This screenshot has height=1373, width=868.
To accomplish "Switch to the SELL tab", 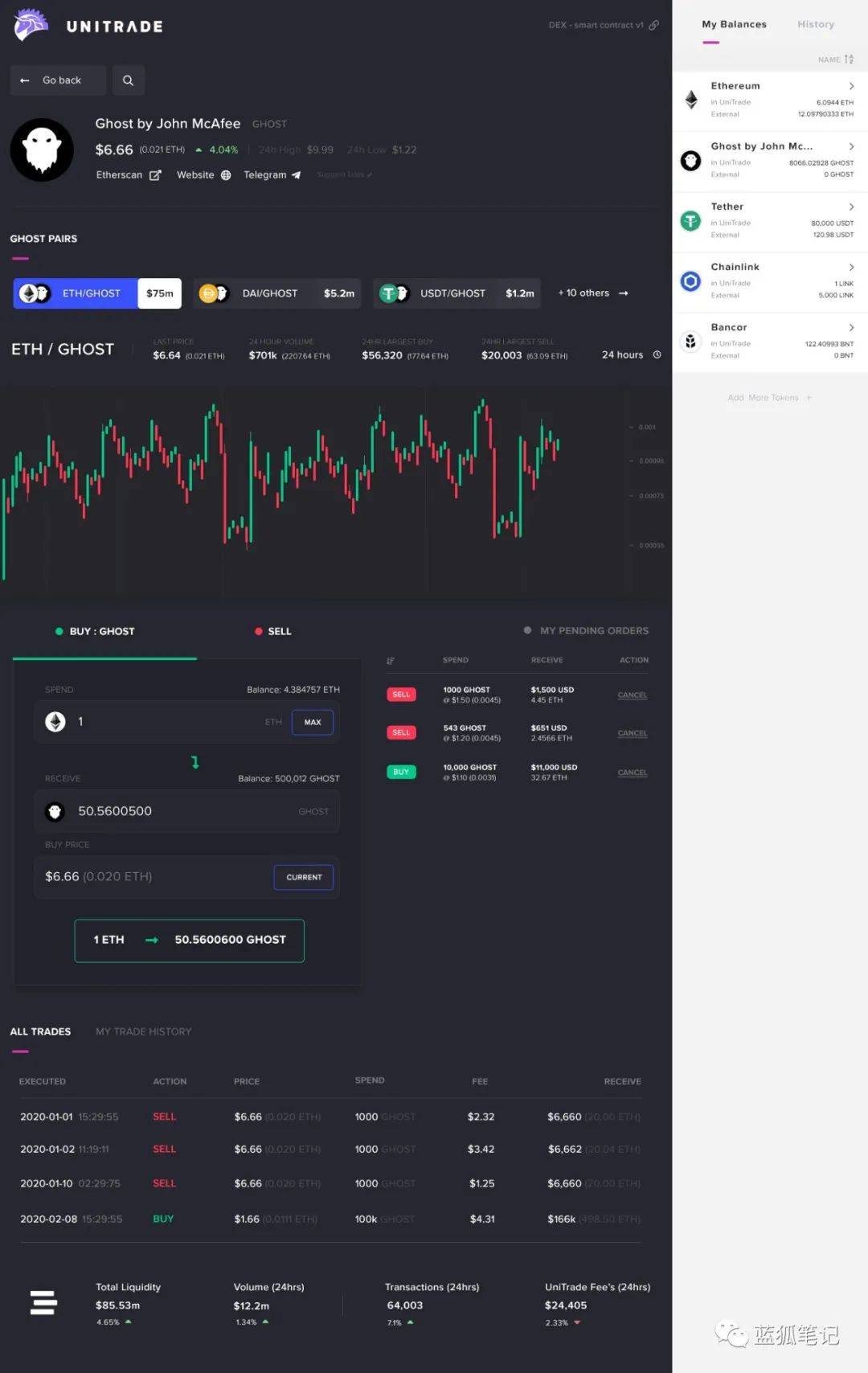I will pyautogui.click(x=273, y=632).
